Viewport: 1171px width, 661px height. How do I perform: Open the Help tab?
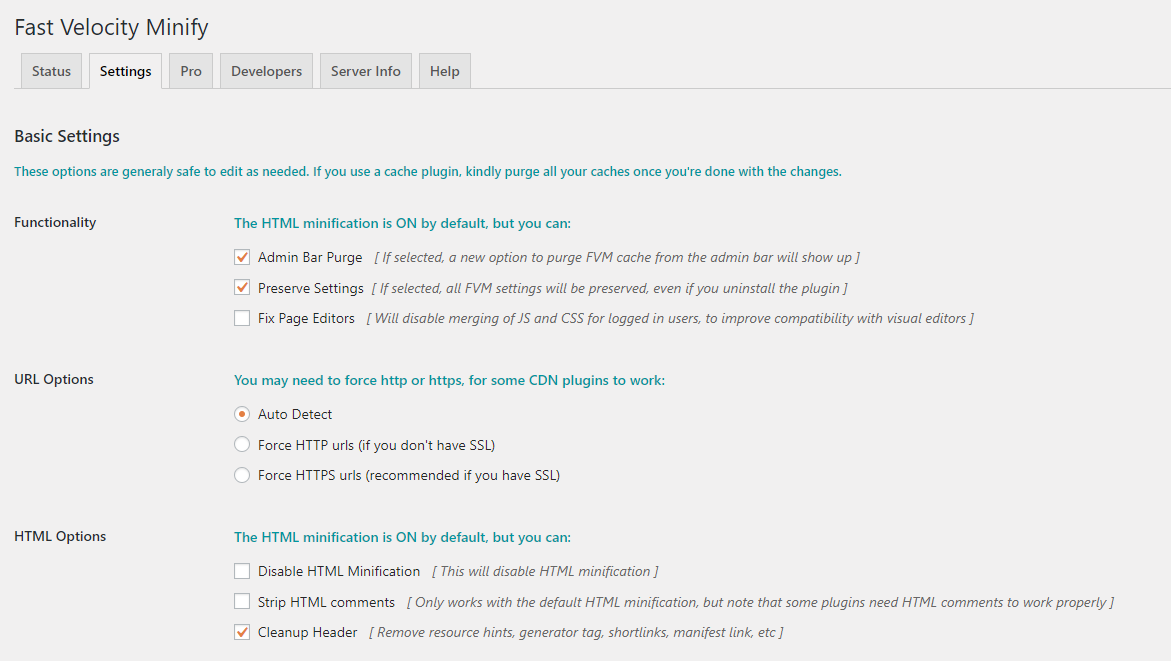444,71
